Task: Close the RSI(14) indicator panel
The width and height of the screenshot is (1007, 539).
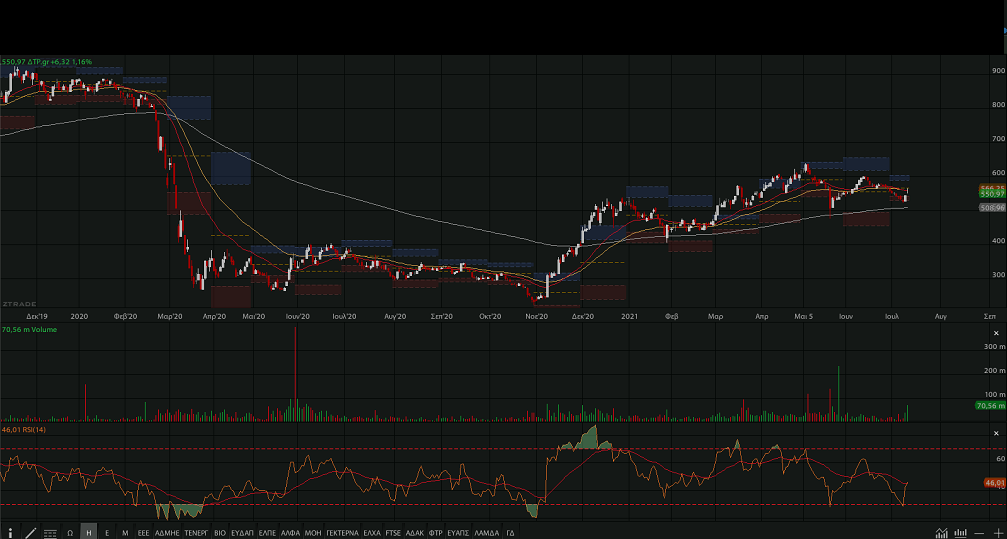Action: (x=996, y=431)
